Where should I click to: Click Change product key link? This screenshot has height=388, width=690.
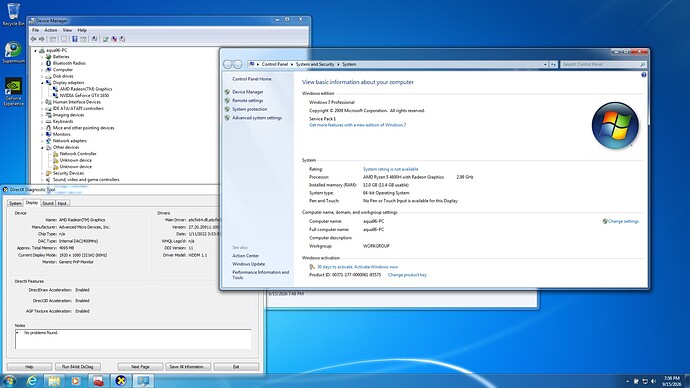click(x=407, y=275)
